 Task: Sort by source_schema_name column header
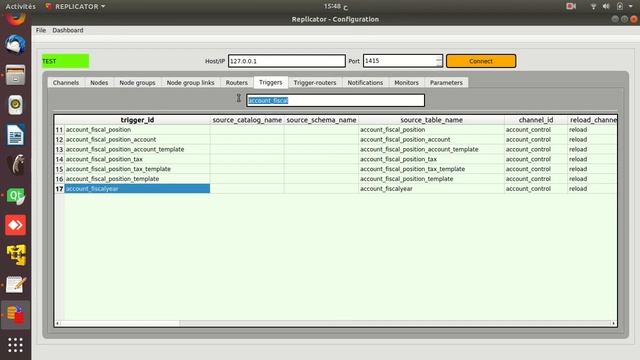pos(321,120)
